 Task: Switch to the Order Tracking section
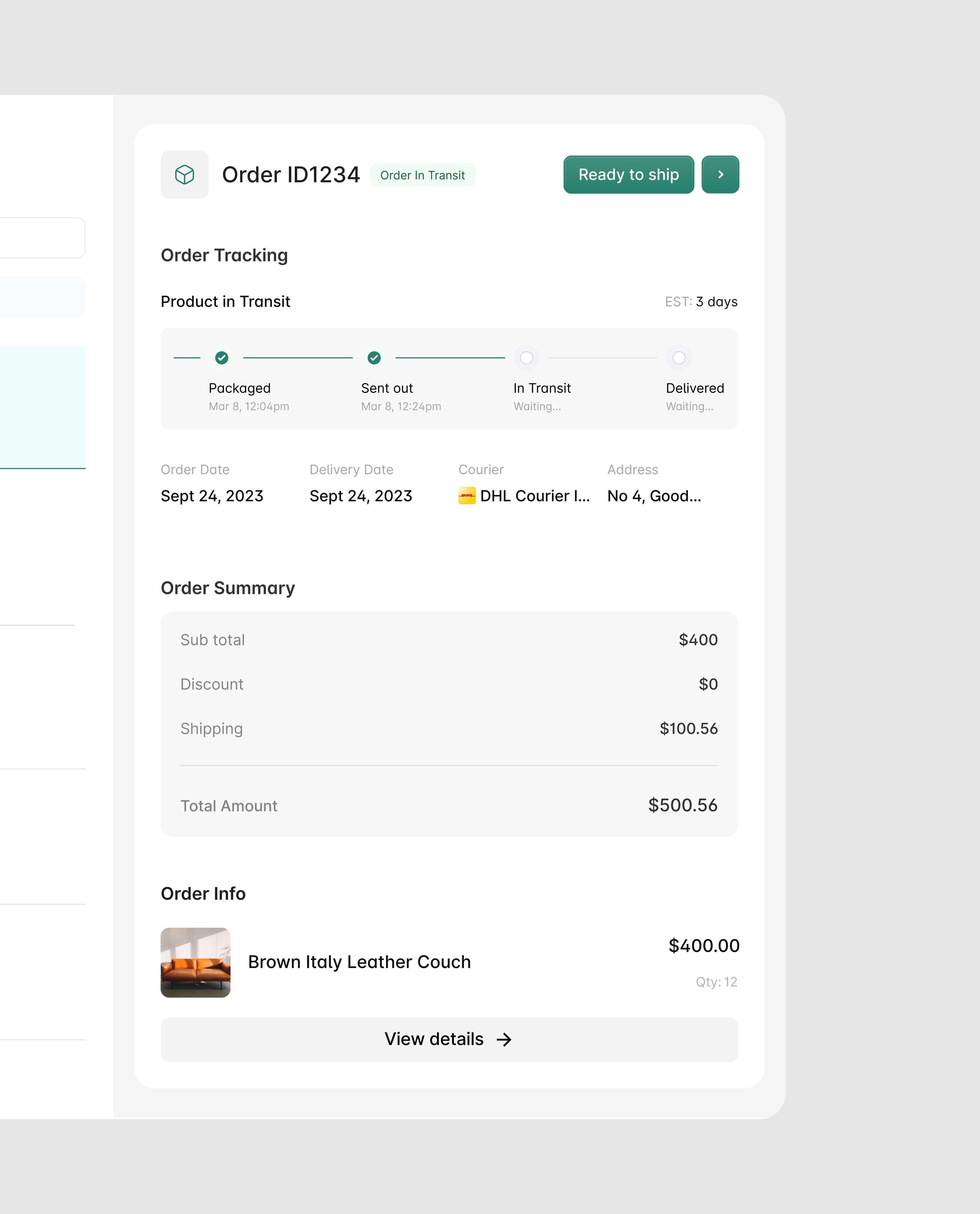click(x=224, y=255)
